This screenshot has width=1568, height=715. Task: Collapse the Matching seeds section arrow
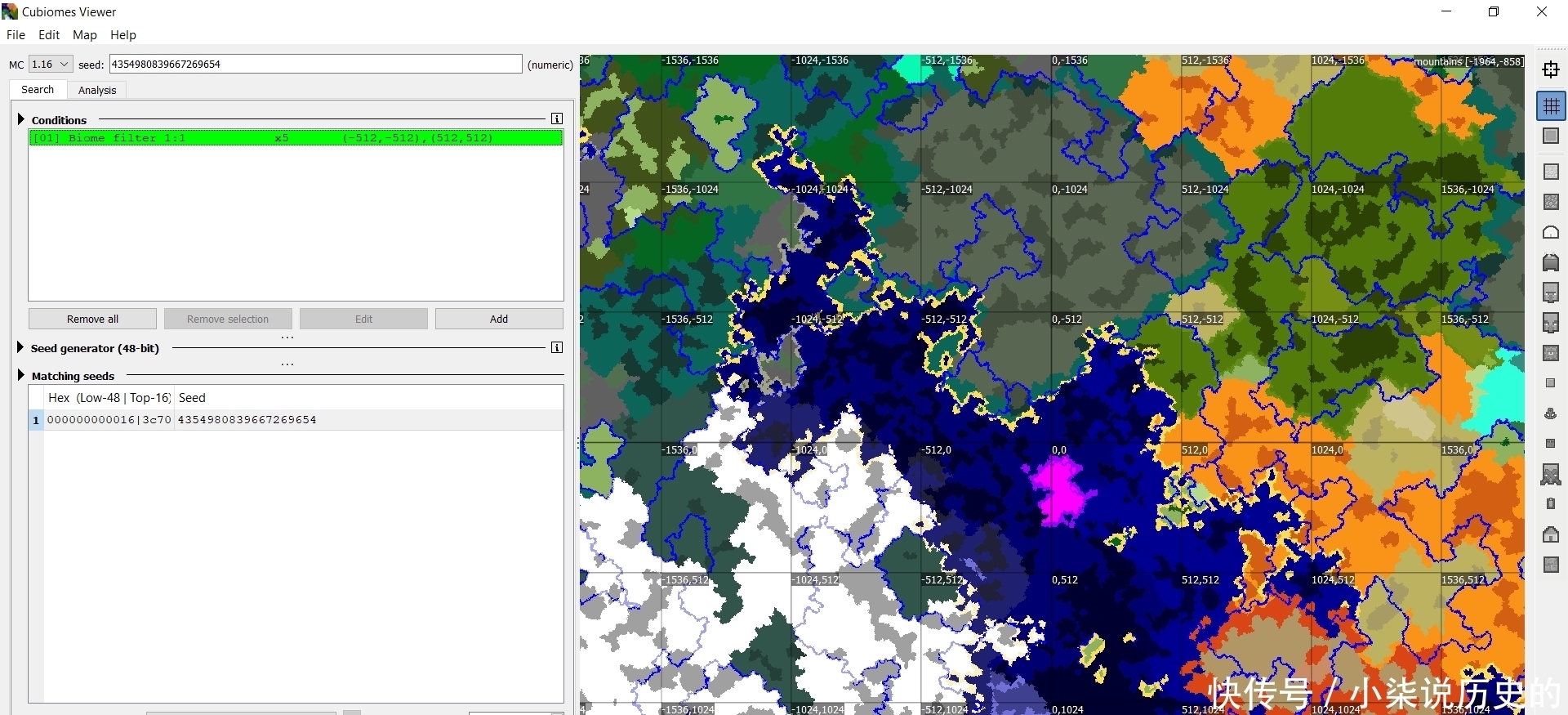coord(21,376)
